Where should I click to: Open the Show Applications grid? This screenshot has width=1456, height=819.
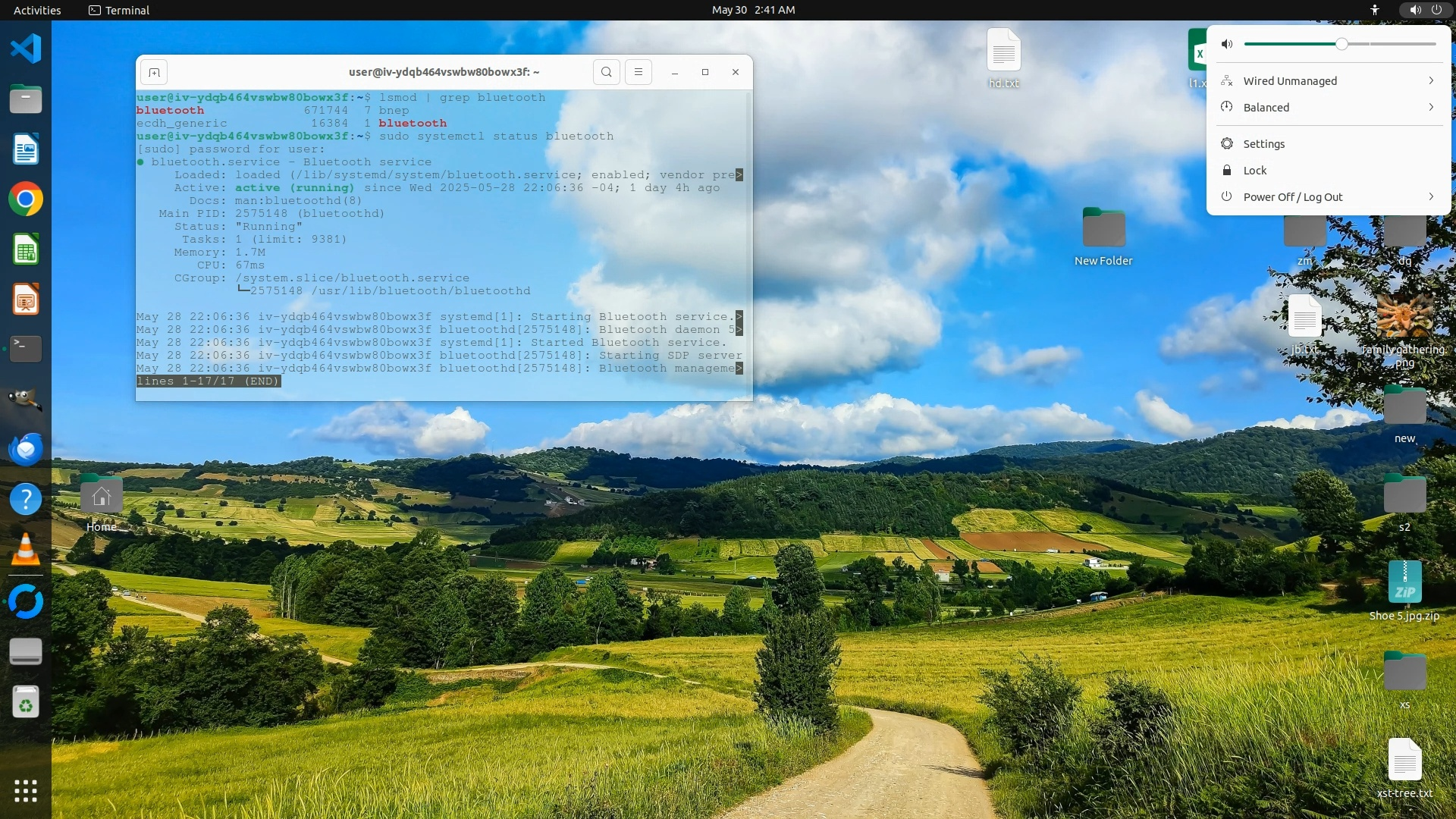[26, 791]
